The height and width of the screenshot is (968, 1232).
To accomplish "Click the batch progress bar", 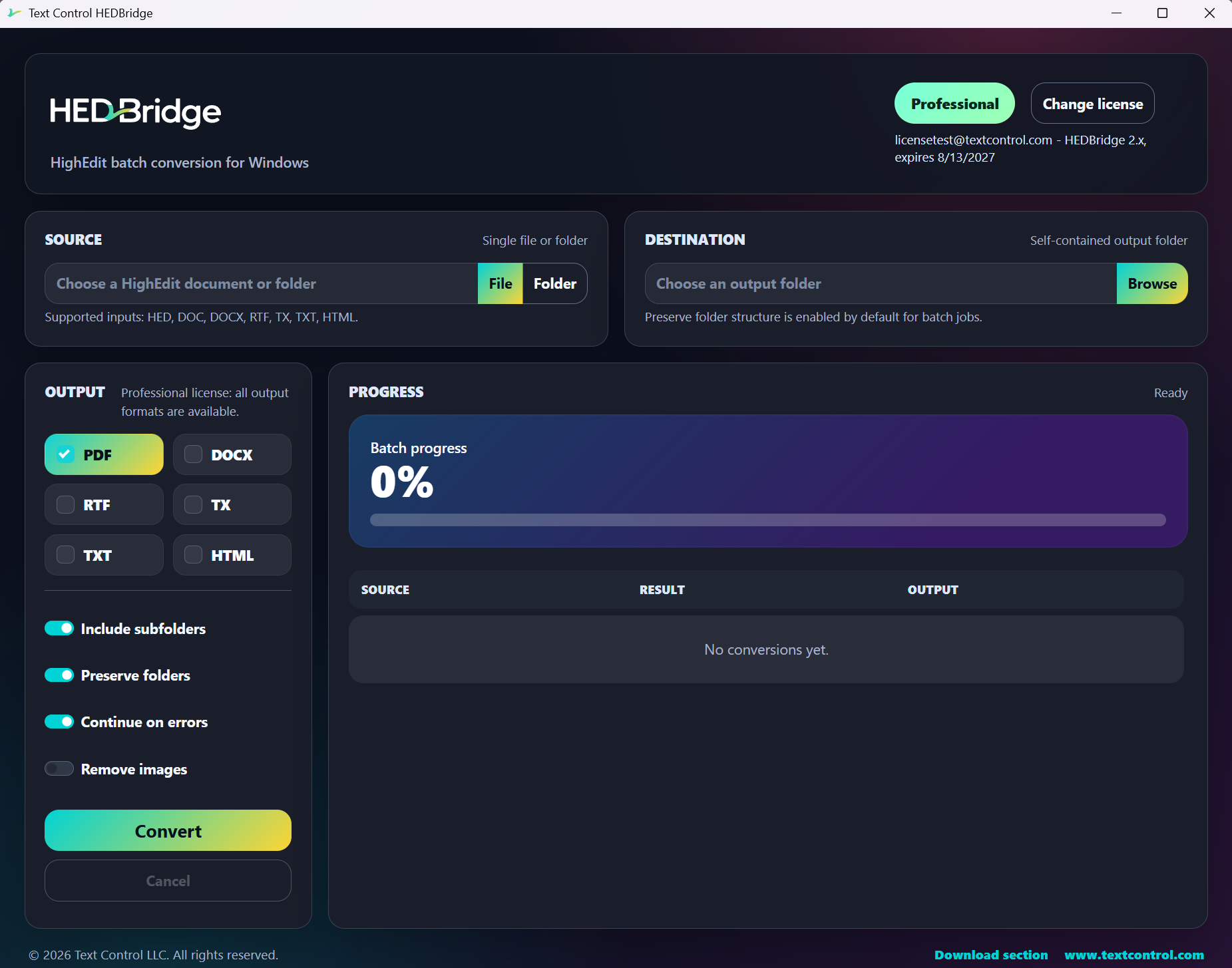I will coord(768,520).
